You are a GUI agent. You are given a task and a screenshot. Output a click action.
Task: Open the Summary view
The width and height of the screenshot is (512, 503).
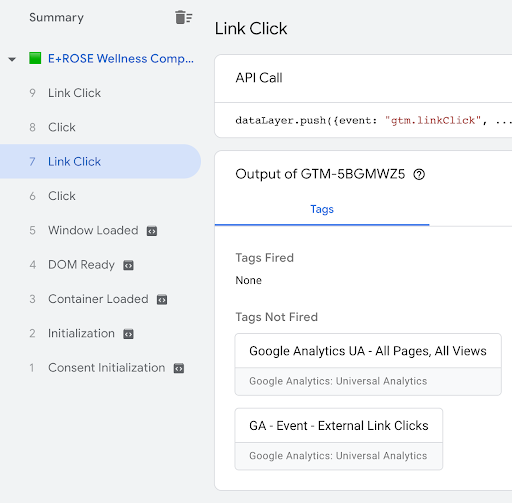[56, 17]
